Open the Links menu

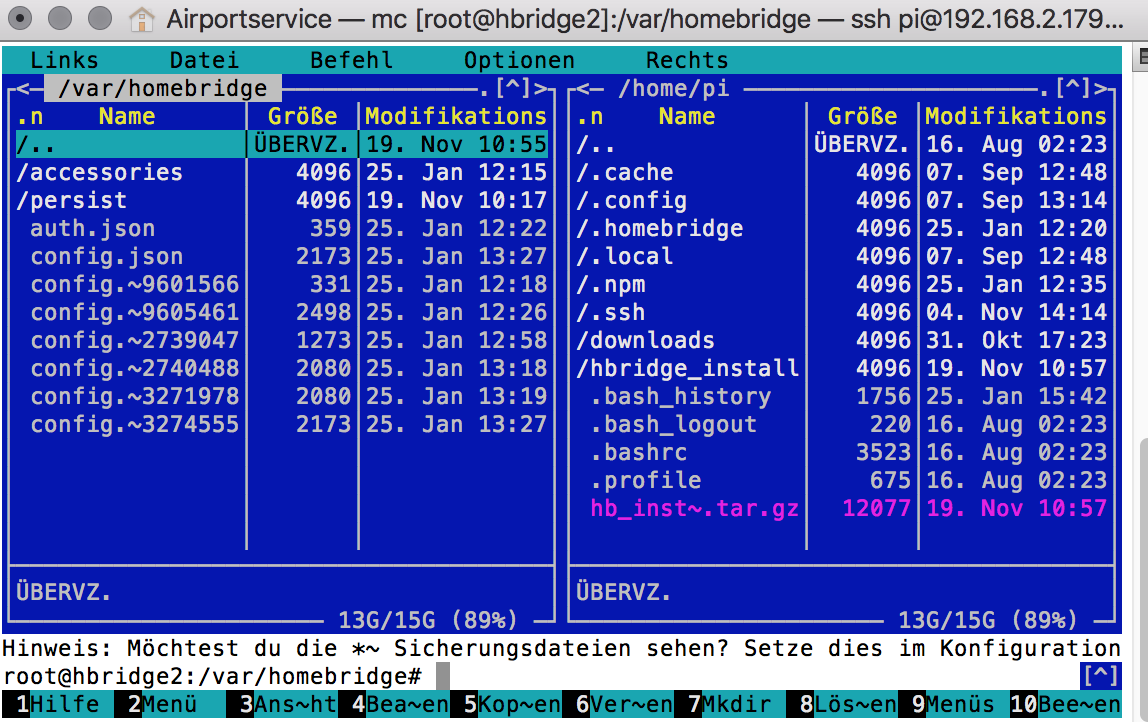pyautogui.click(x=64, y=60)
